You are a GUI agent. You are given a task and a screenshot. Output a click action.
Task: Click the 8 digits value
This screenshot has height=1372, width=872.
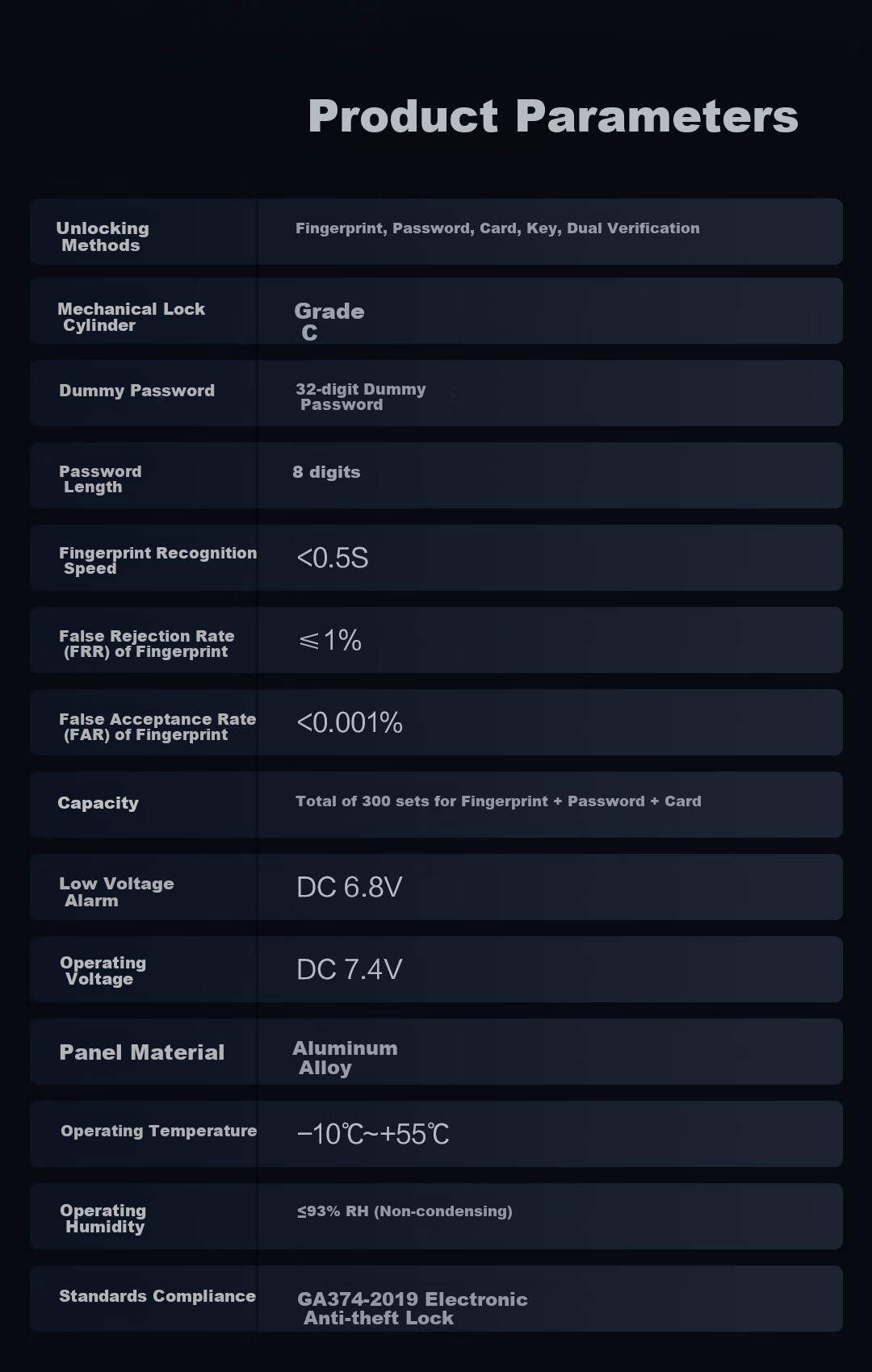pos(326,472)
